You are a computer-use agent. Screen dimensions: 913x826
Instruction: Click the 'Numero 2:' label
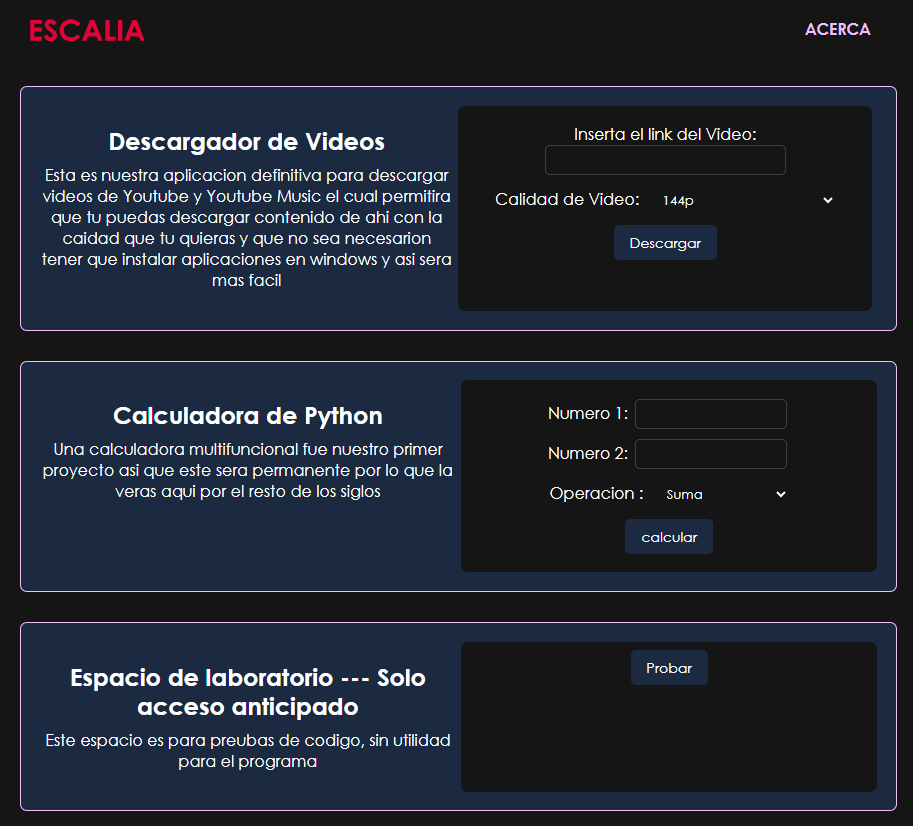[x=588, y=454]
